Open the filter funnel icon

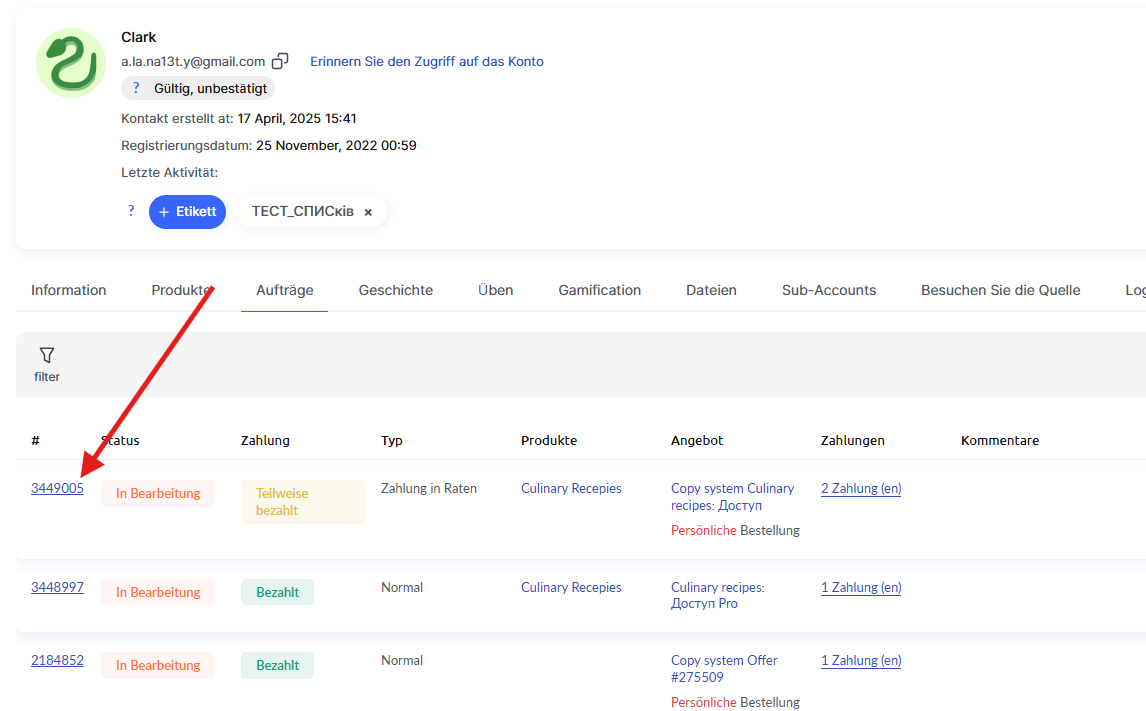coord(47,355)
